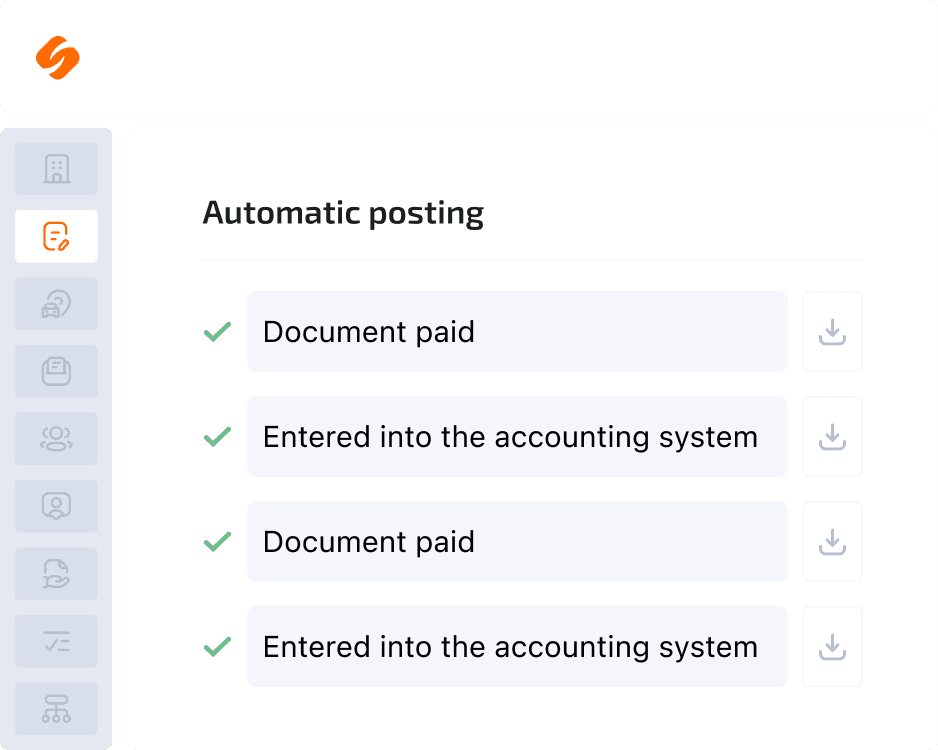This screenshot has height=750, width=938.
Task: Download last Entered into the accounting system entry
Action: 832,647
